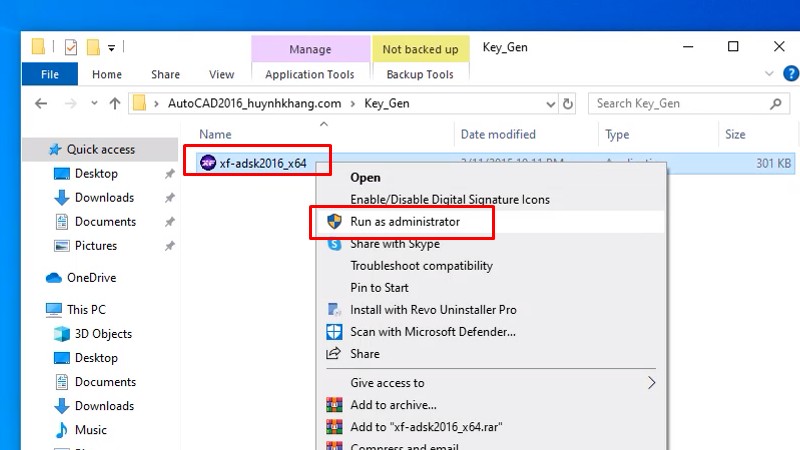Click the xf-adsk2016_x64 application file icon
The width and height of the screenshot is (800, 450).
(207, 163)
